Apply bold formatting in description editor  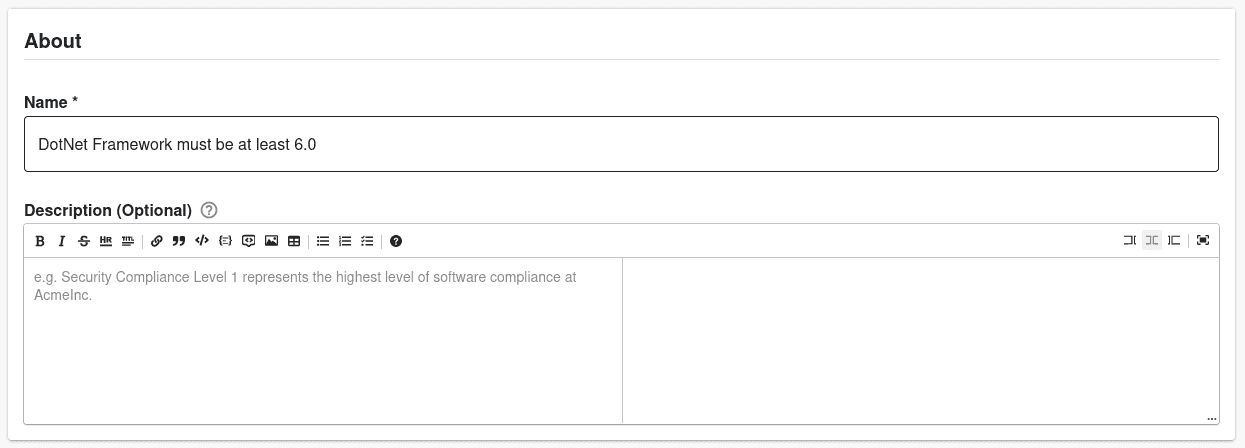[x=40, y=241]
